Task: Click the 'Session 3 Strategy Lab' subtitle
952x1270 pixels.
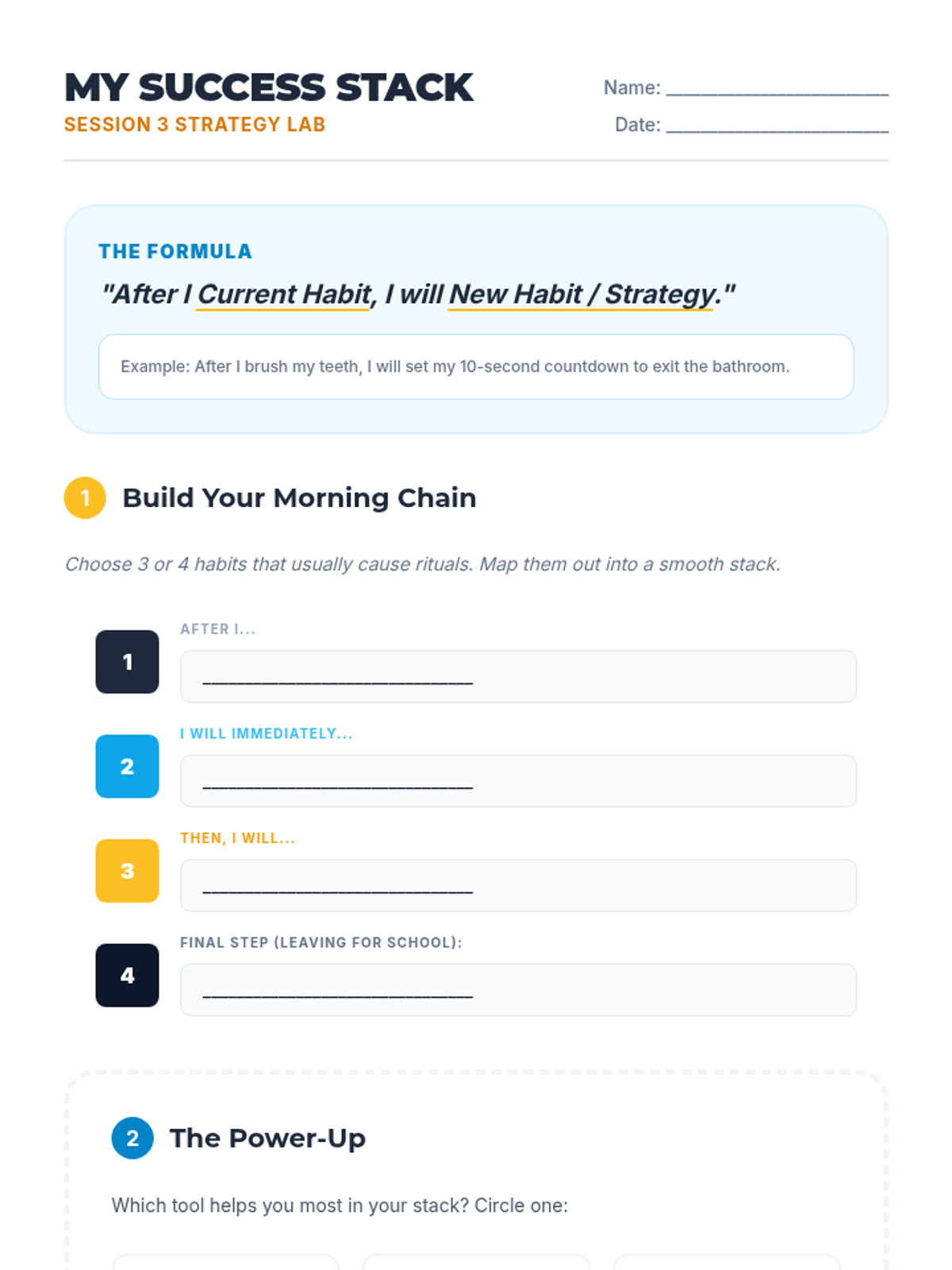Action: (194, 125)
